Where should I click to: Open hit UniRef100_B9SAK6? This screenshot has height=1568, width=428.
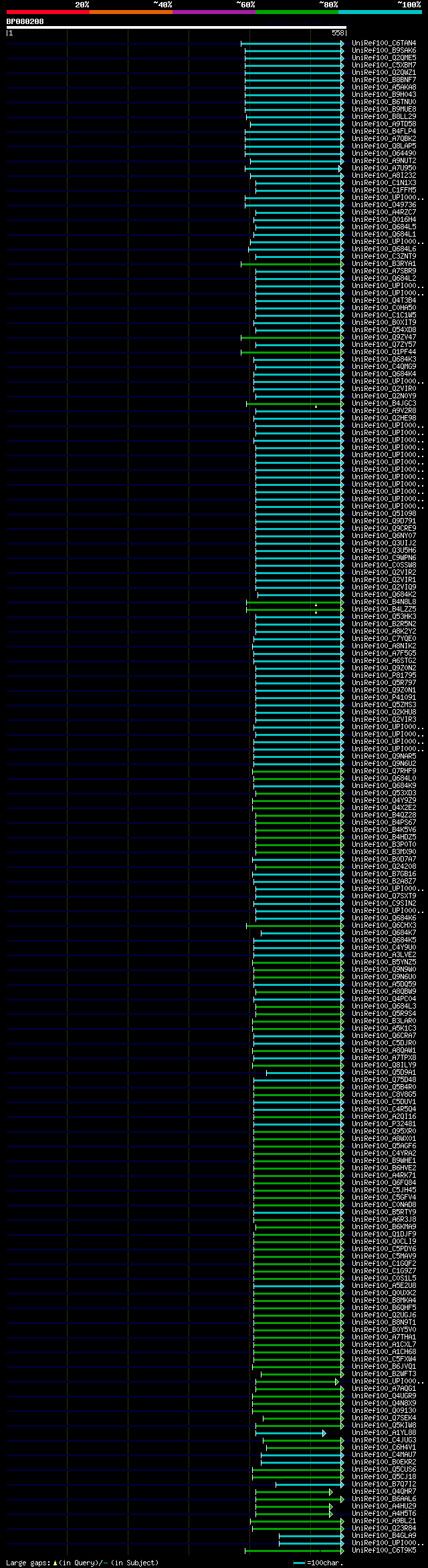tap(384, 50)
